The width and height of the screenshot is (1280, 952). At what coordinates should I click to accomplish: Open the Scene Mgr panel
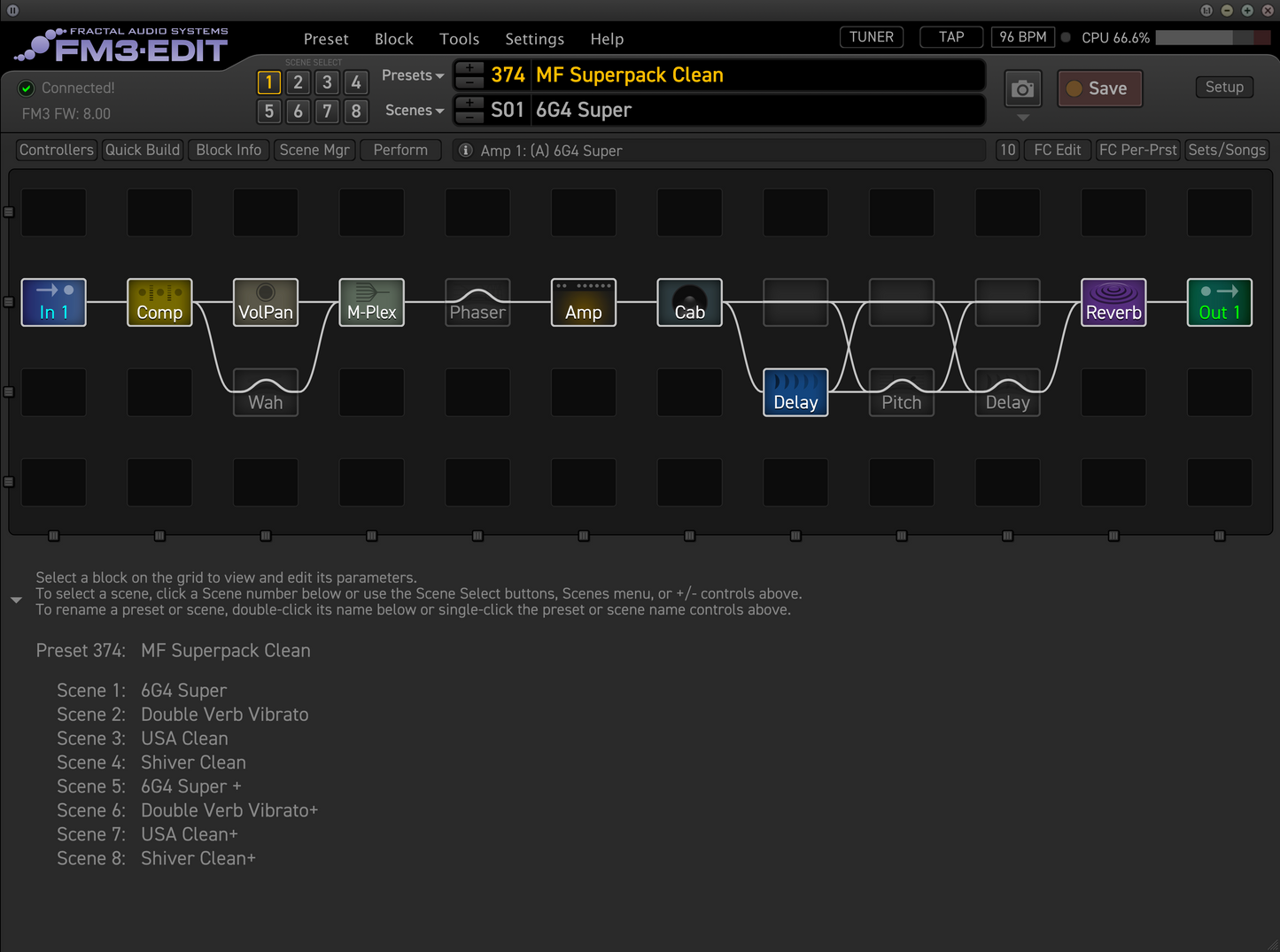tap(314, 150)
